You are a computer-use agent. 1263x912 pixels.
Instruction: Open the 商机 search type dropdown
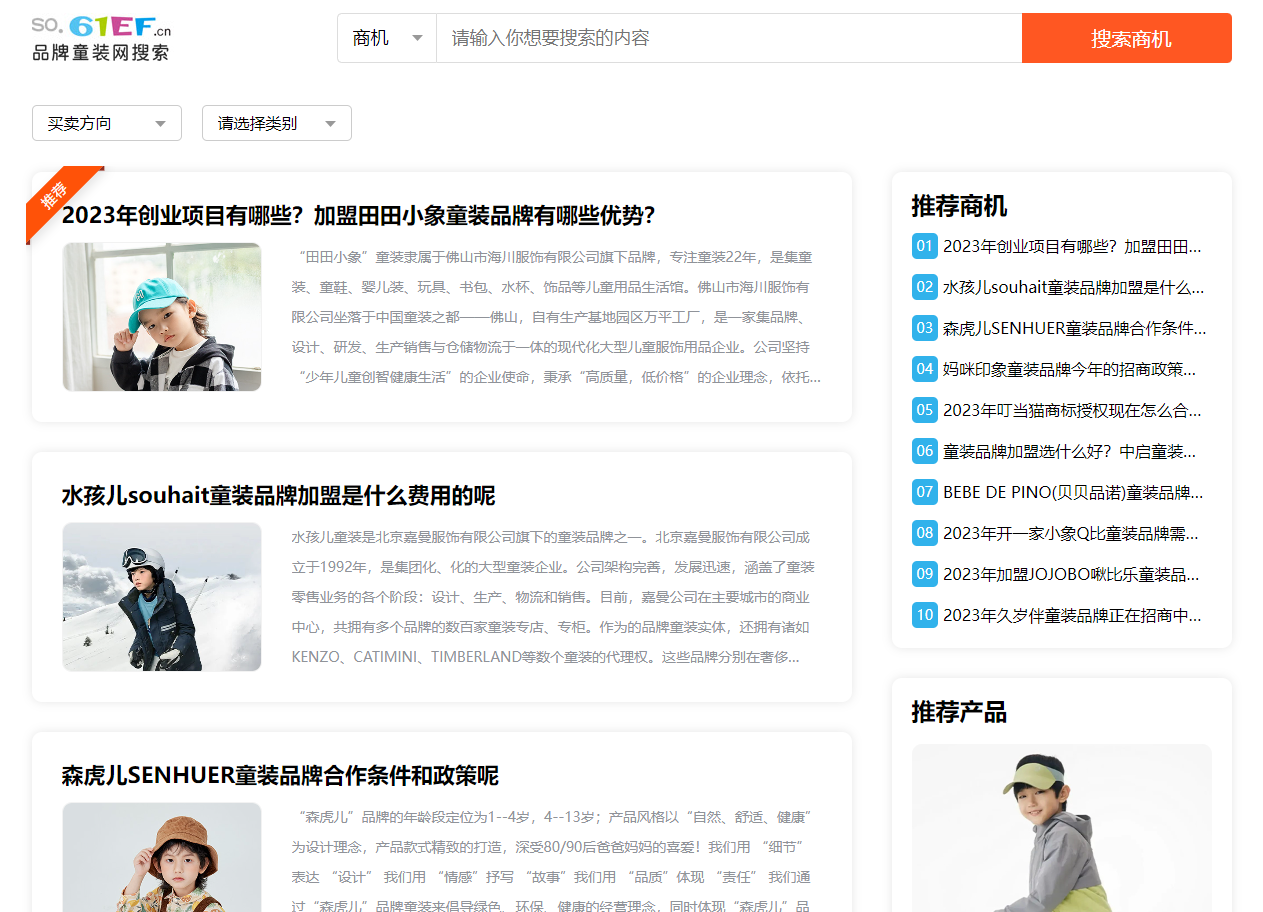387,38
